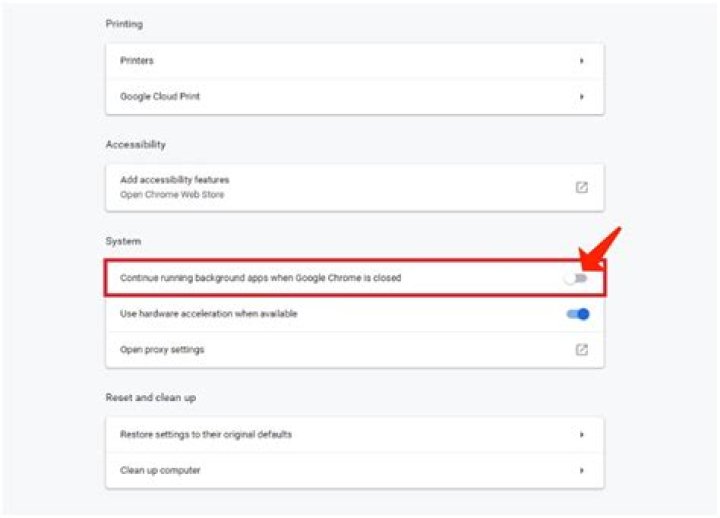The height and width of the screenshot is (518, 720).
Task: Click Open proxy settings label
Action: point(162,350)
